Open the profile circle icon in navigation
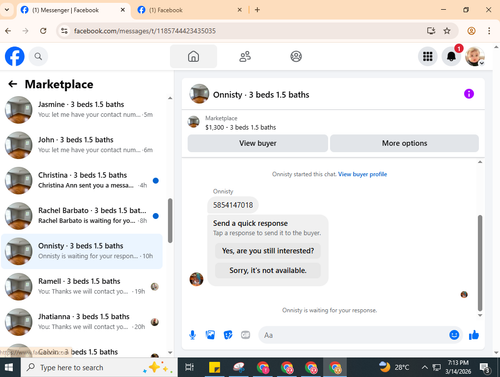This screenshot has width=500, height=377. [296, 56]
